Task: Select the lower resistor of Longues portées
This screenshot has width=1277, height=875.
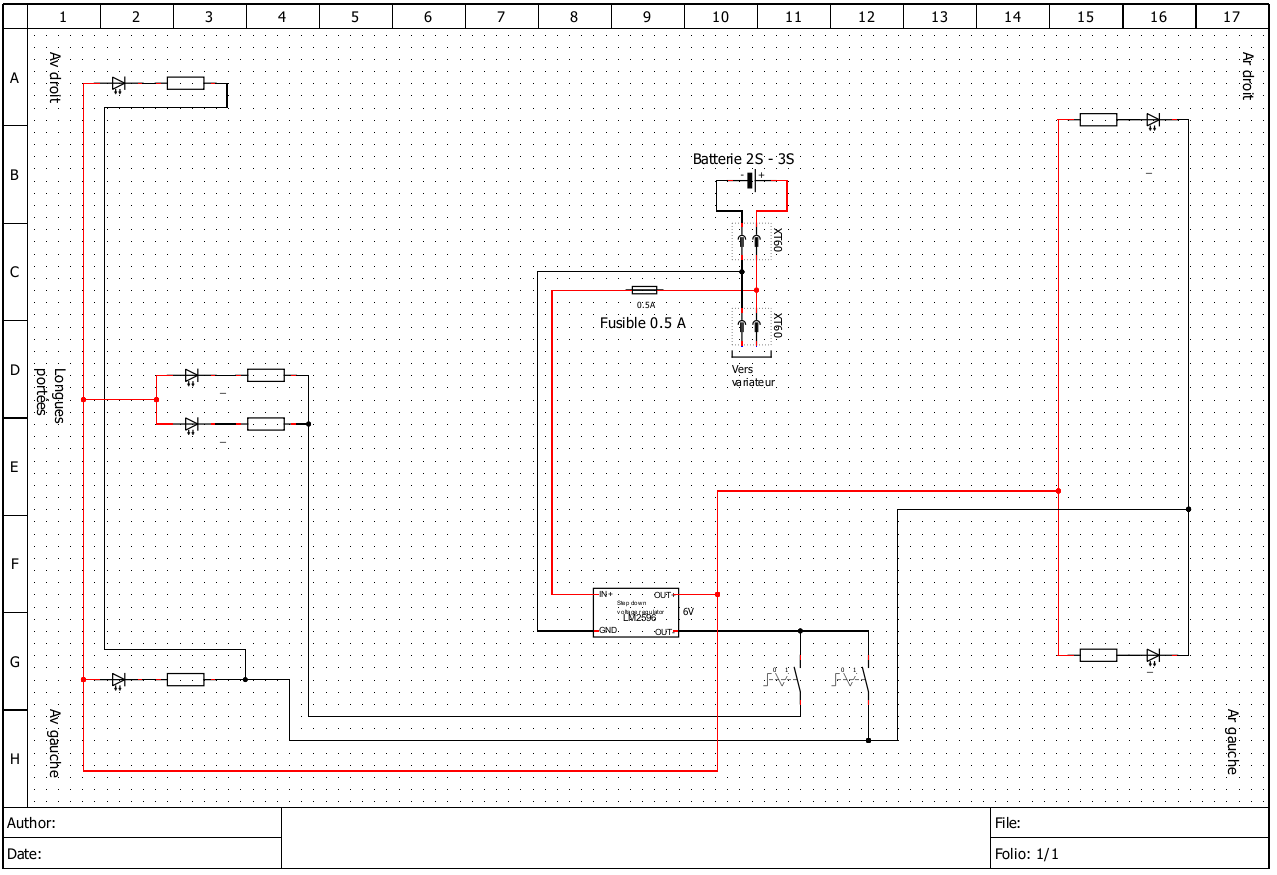Action: pyautogui.click(x=266, y=425)
